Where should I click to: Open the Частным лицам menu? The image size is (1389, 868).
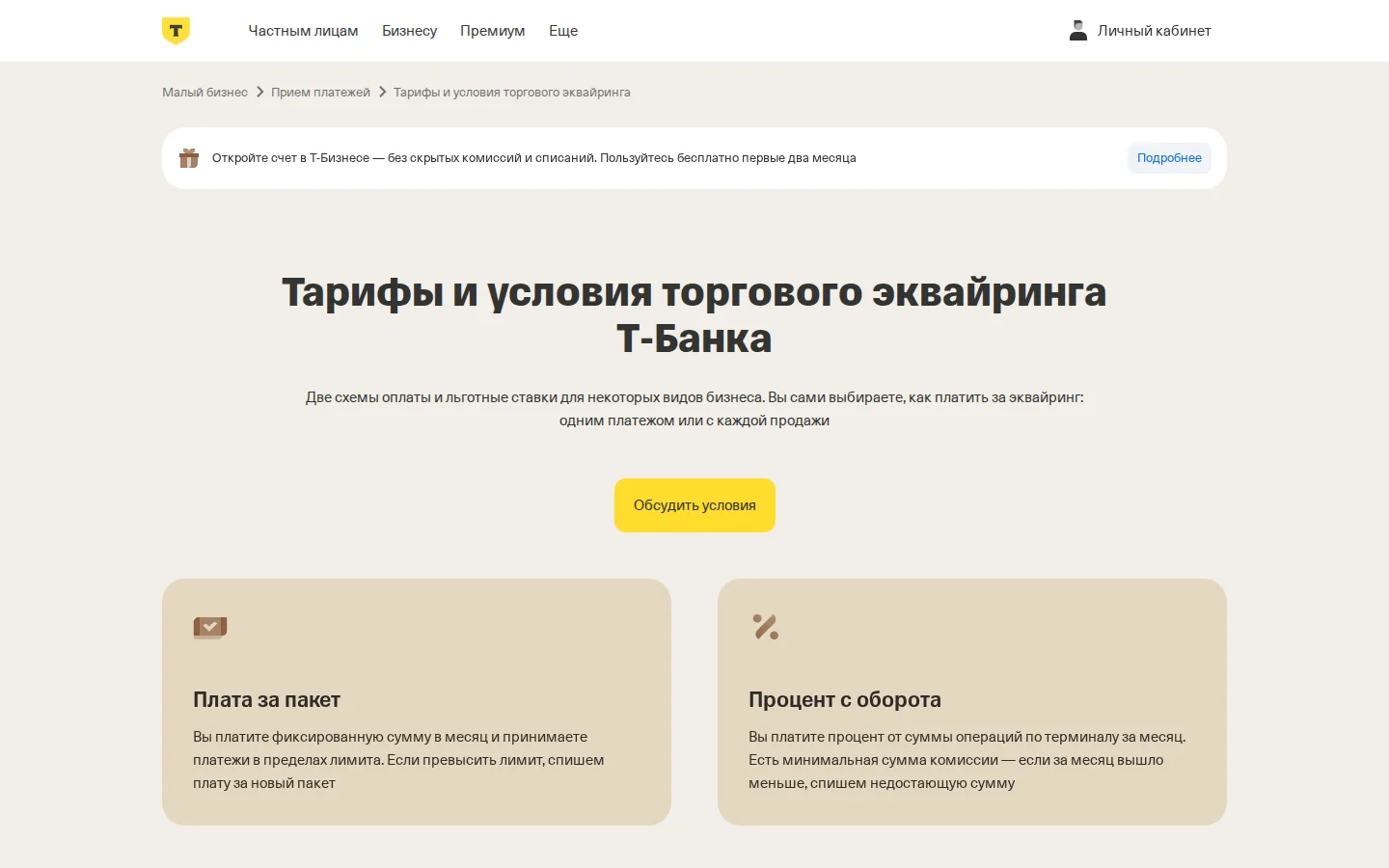[303, 31]
